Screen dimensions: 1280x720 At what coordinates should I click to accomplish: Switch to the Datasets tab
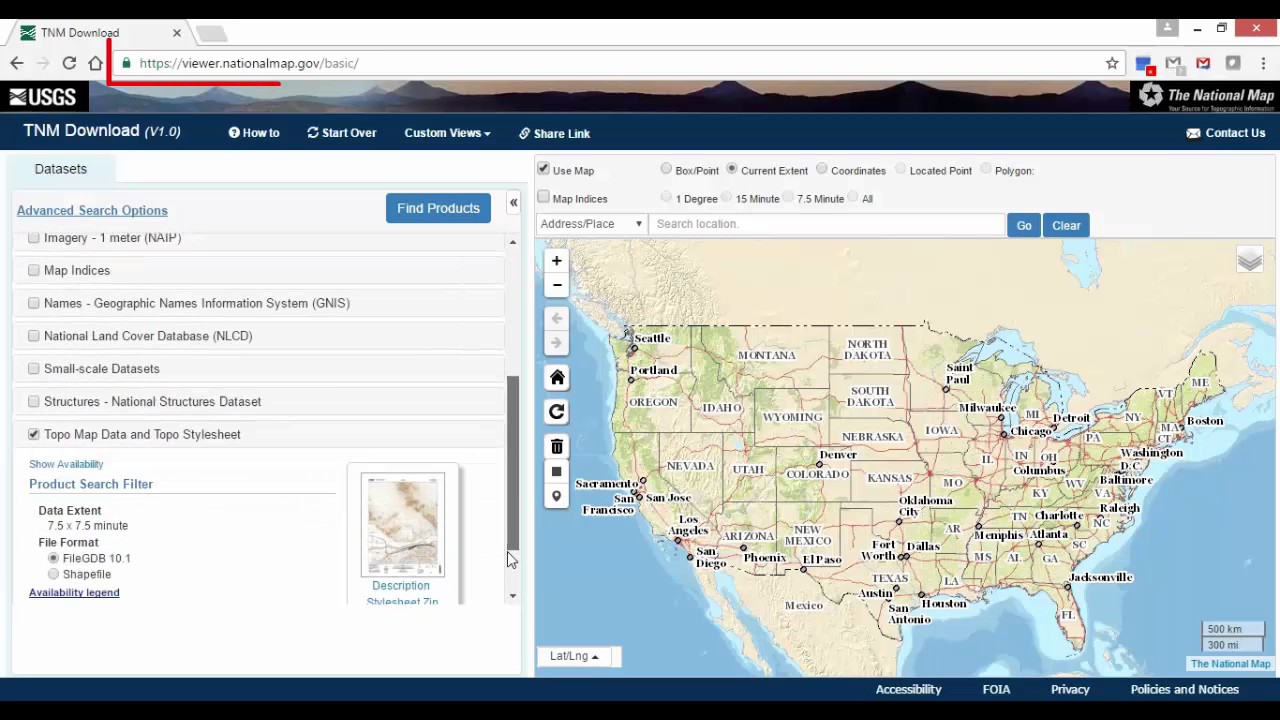(x=61, y=169)
